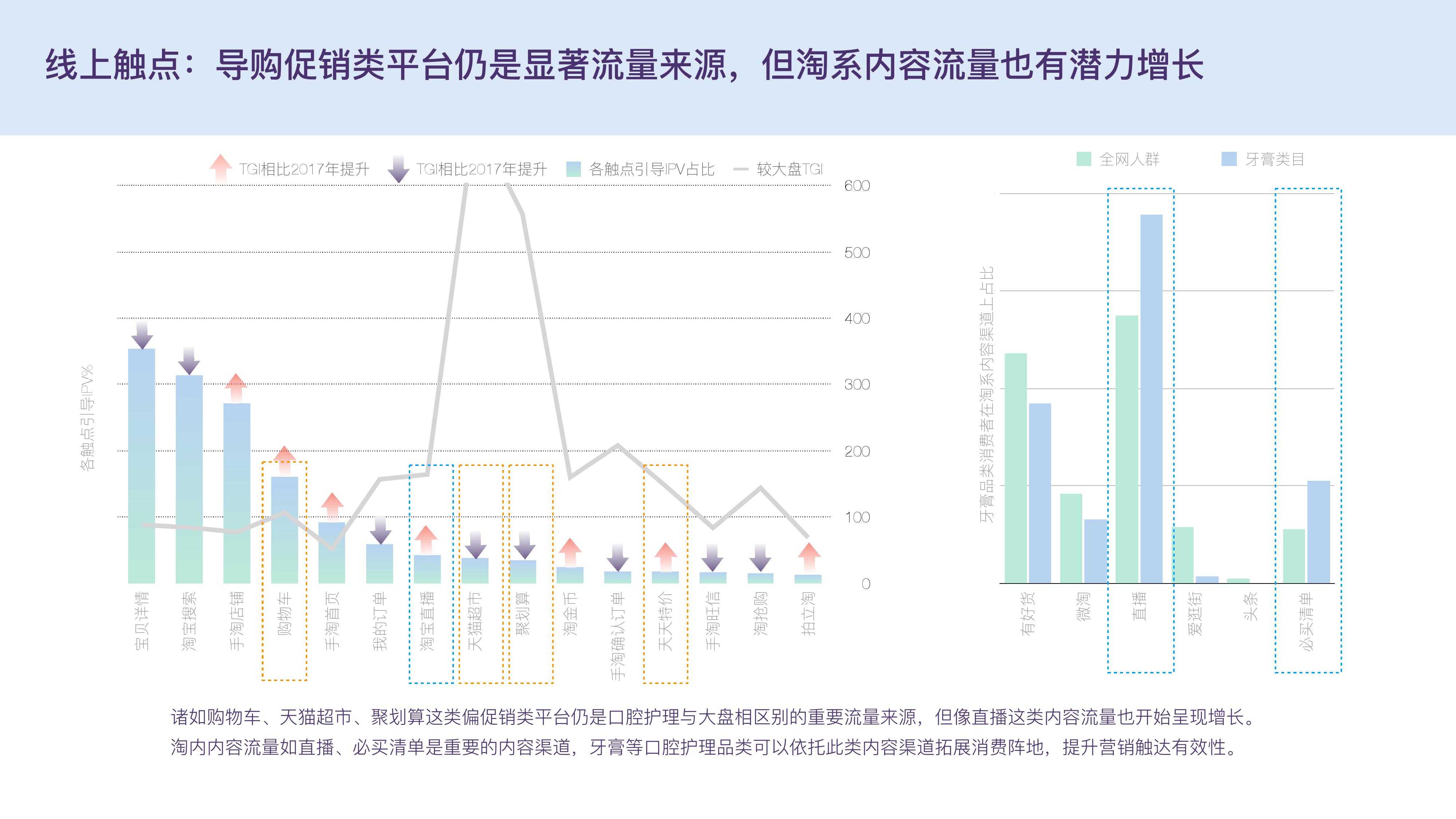
Task: Click the 较大盘TGI legend label
Action: [790, 169]
